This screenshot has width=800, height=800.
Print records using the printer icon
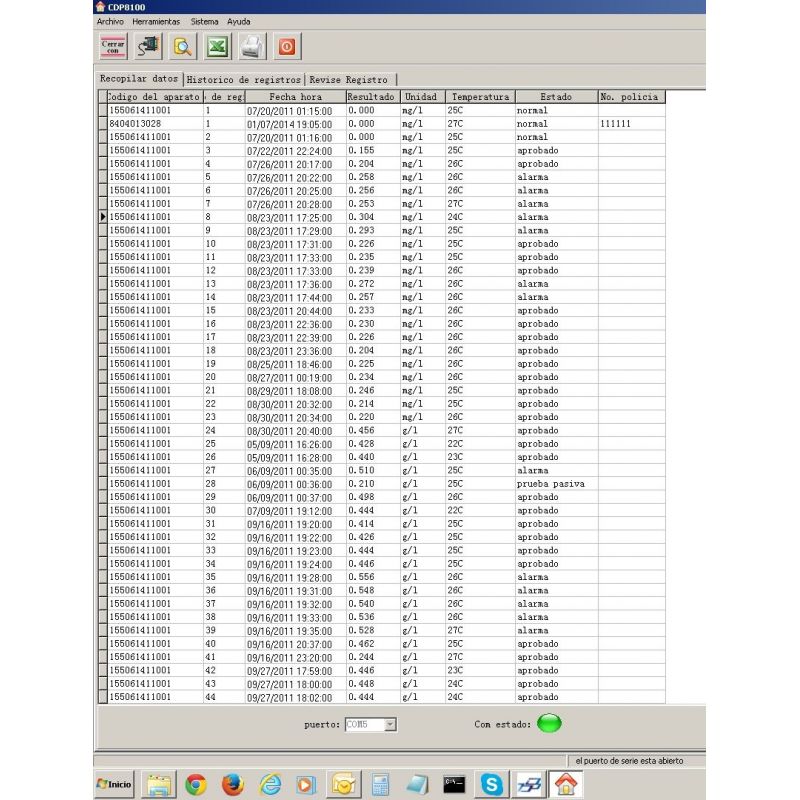point(252,46)
